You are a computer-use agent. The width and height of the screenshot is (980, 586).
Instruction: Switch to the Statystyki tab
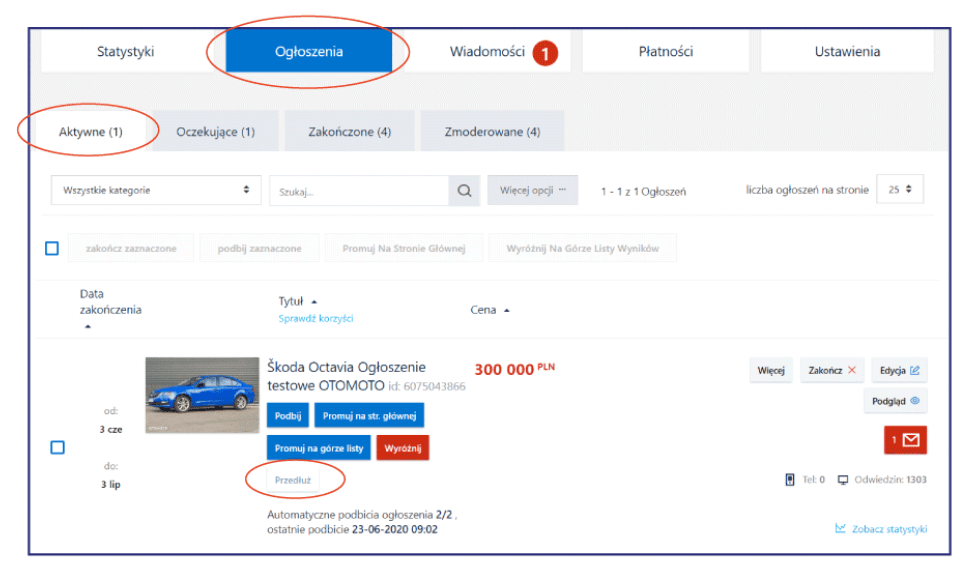[x=126, y=52]
